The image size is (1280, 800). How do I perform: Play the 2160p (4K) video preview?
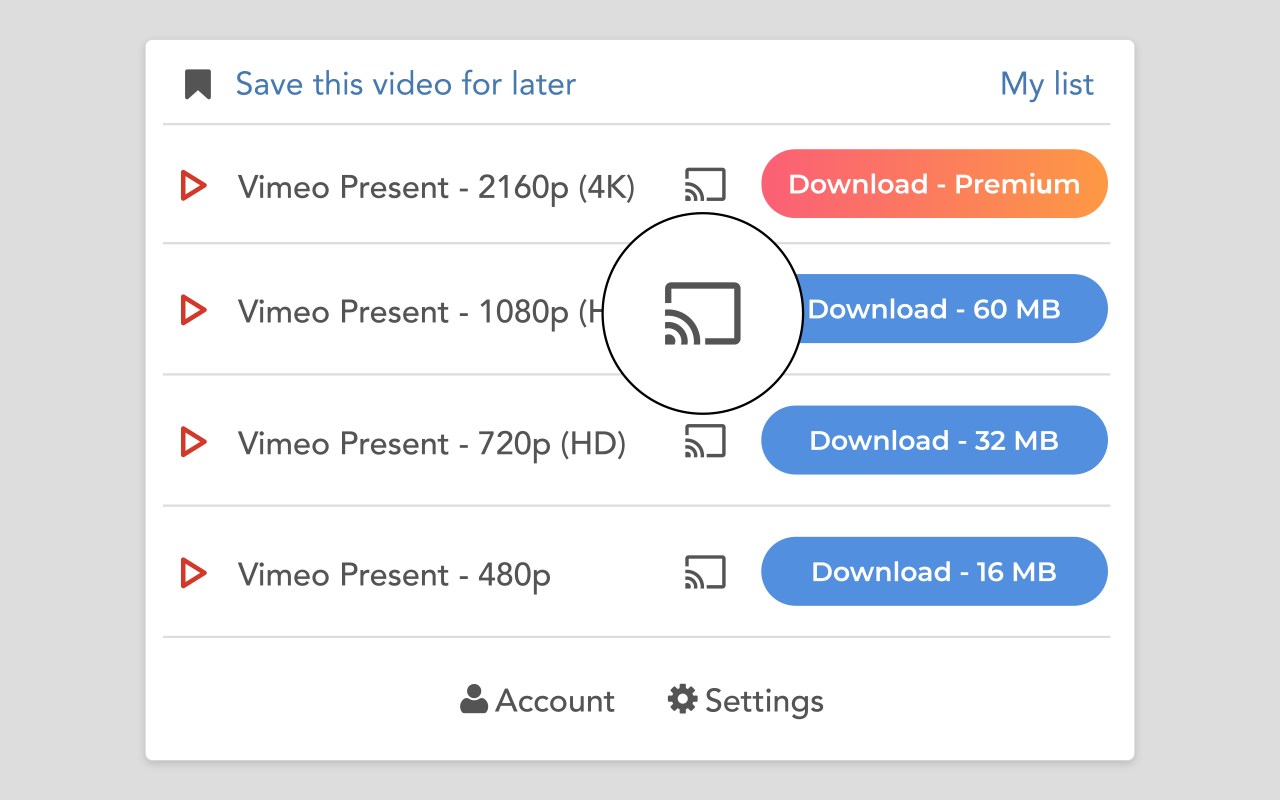pyautogui.click(x=193, y=186)
